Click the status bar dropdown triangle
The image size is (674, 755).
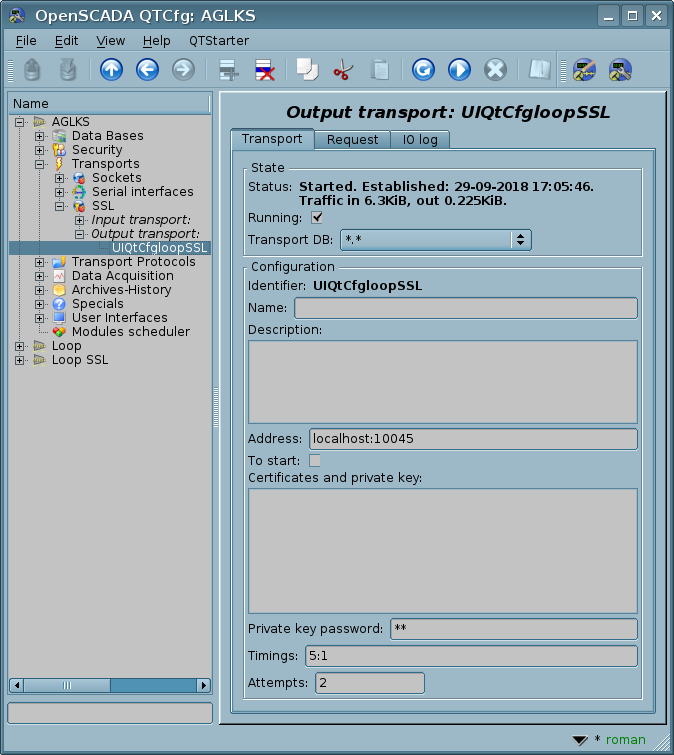[580, 740]
